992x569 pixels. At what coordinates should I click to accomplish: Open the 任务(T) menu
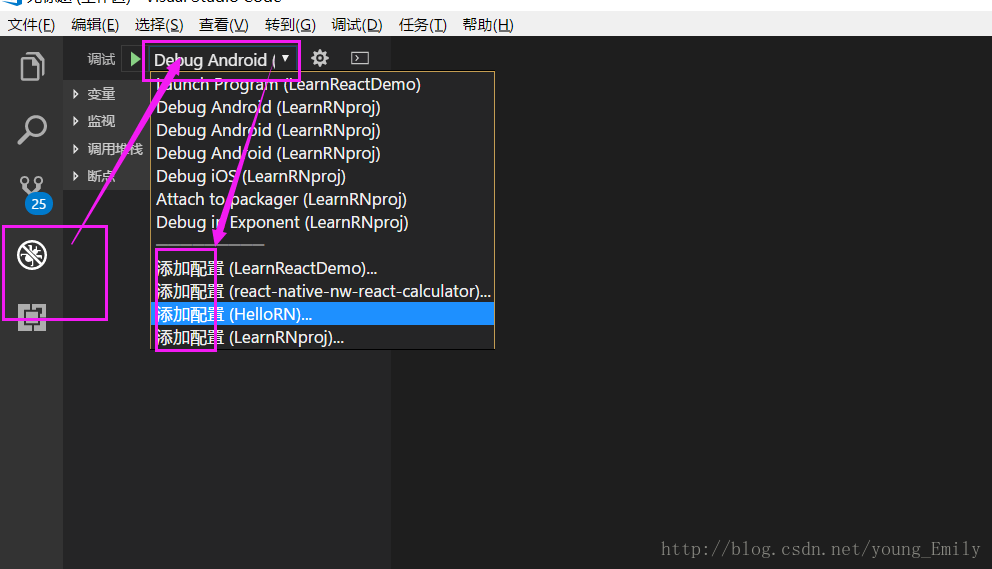(x=423, y=25)
